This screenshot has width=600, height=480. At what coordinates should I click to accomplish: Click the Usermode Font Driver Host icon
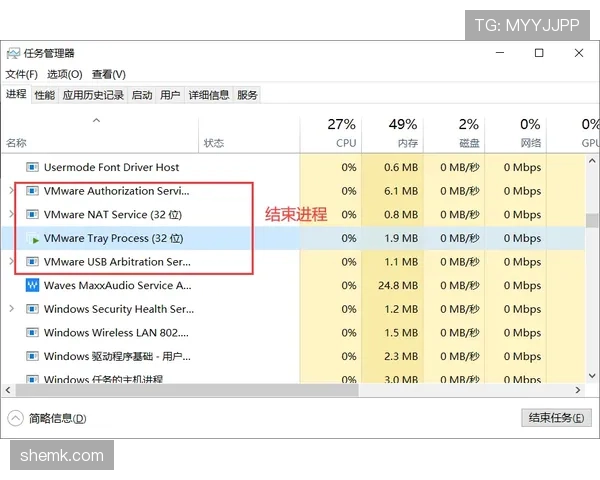[x=32, y=167]
